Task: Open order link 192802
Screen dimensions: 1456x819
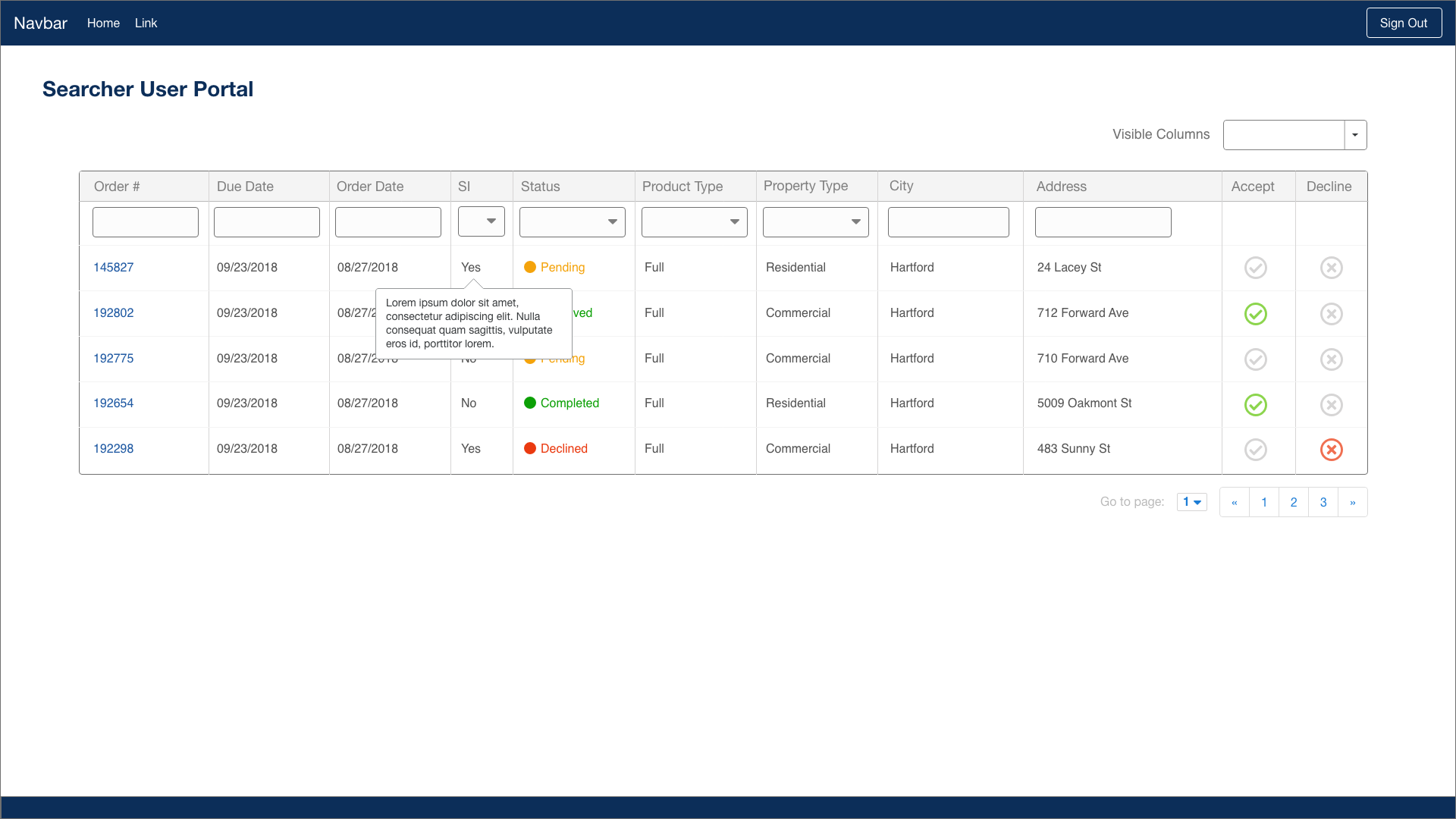Action: [x=113, y=312]
